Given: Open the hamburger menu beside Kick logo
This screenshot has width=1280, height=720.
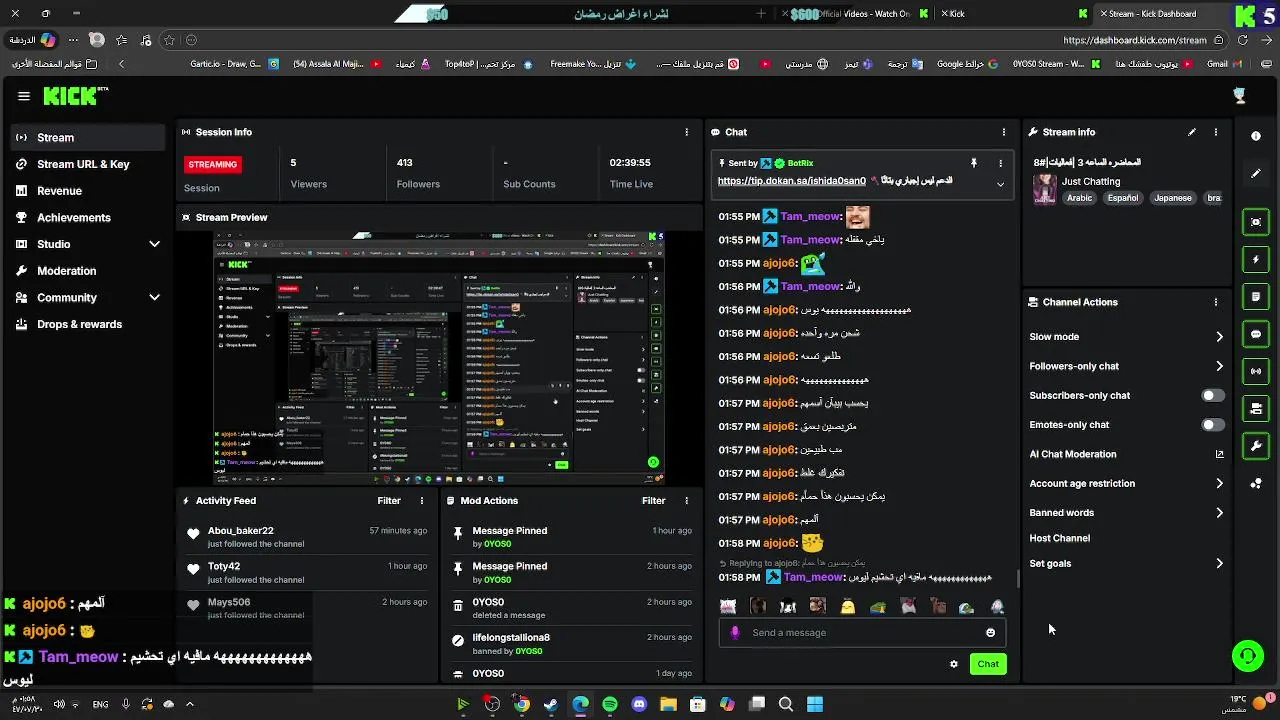Looking at the screenshot, I should pyautogui.click(x=24, y=96).
